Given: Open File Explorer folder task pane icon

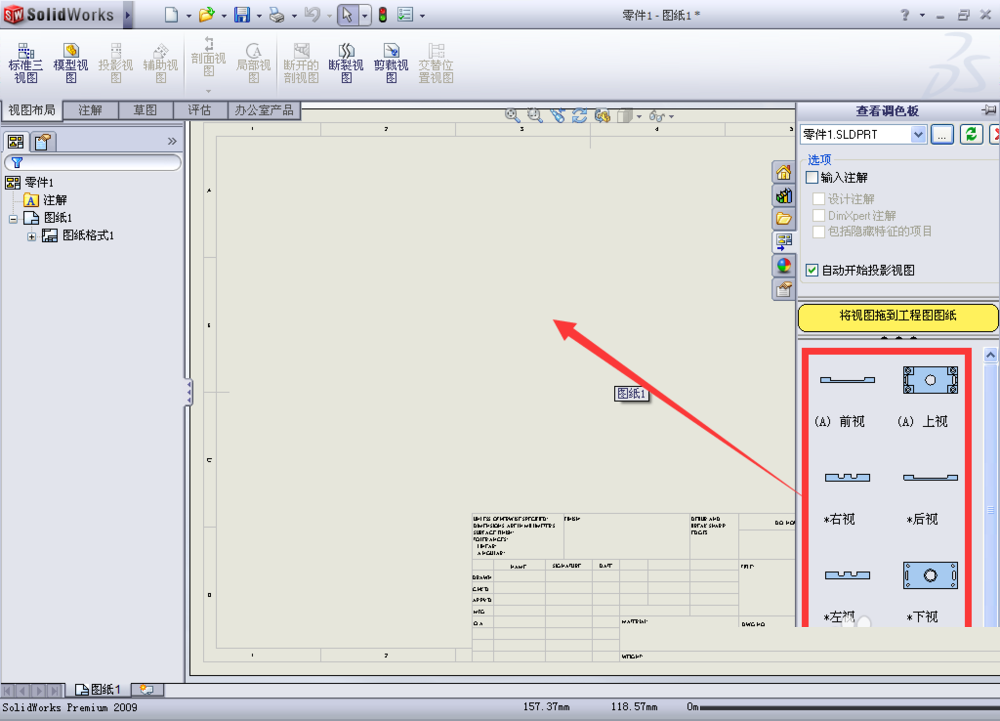Looking at the screenshot, I should pyautogui.click(x=784, y=219).
